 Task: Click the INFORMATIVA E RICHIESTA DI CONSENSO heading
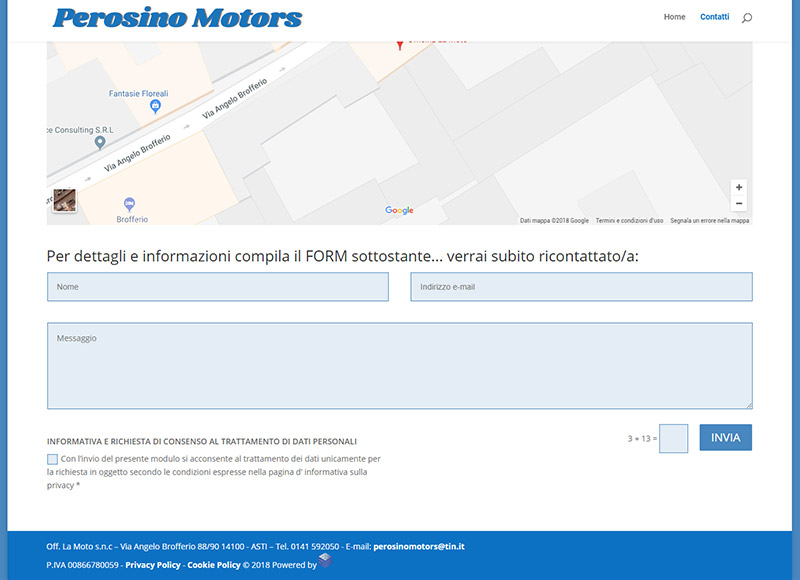(x=202, y=441)
